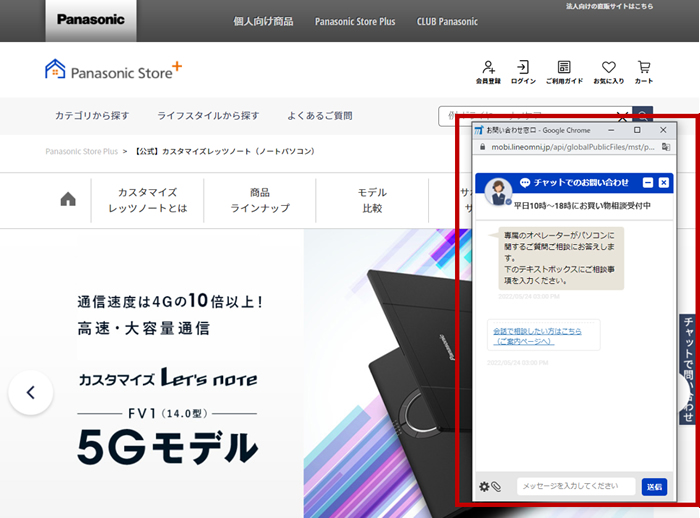Close chat panel with blue X button
700x518 pixels.
(x=664, y=183)
